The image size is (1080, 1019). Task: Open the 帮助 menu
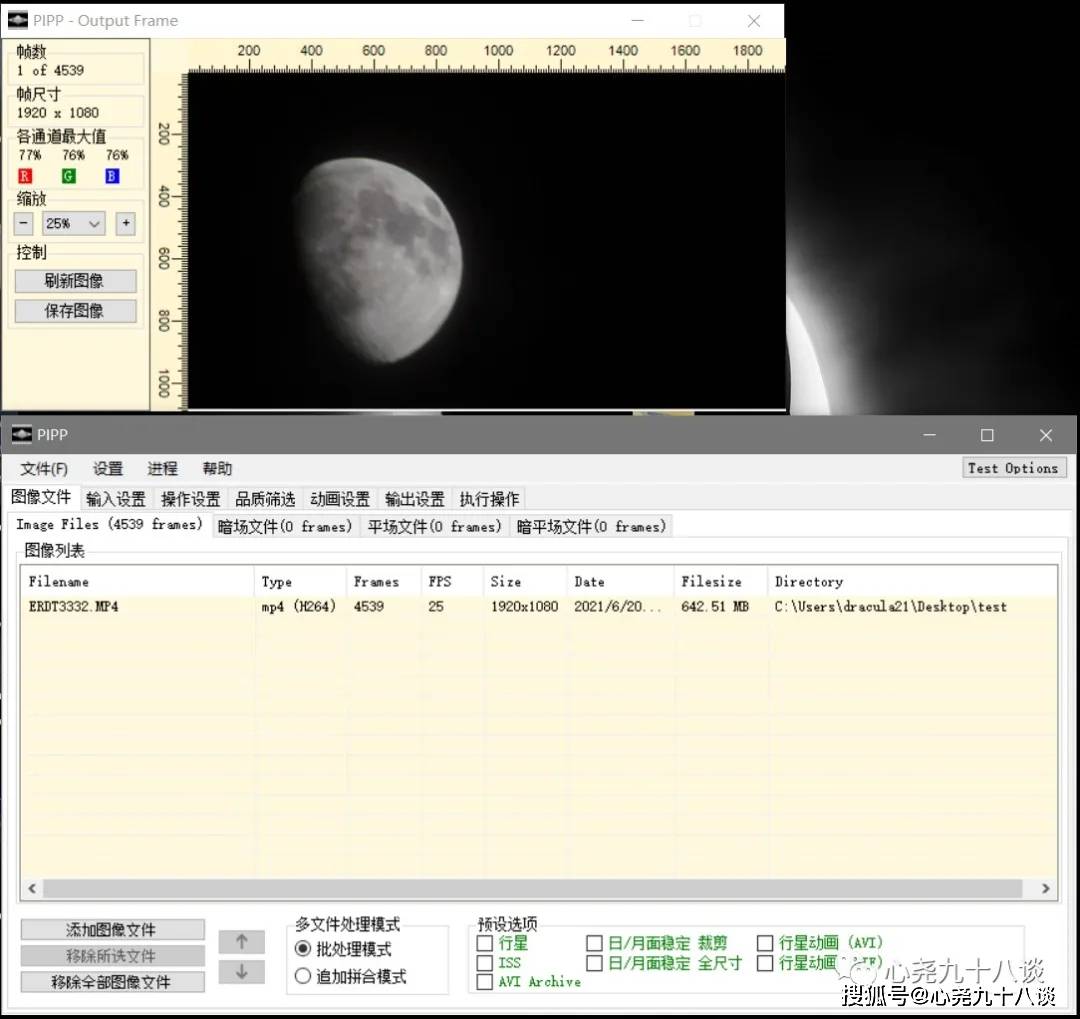pyautogui.click(x=217, y=469)
